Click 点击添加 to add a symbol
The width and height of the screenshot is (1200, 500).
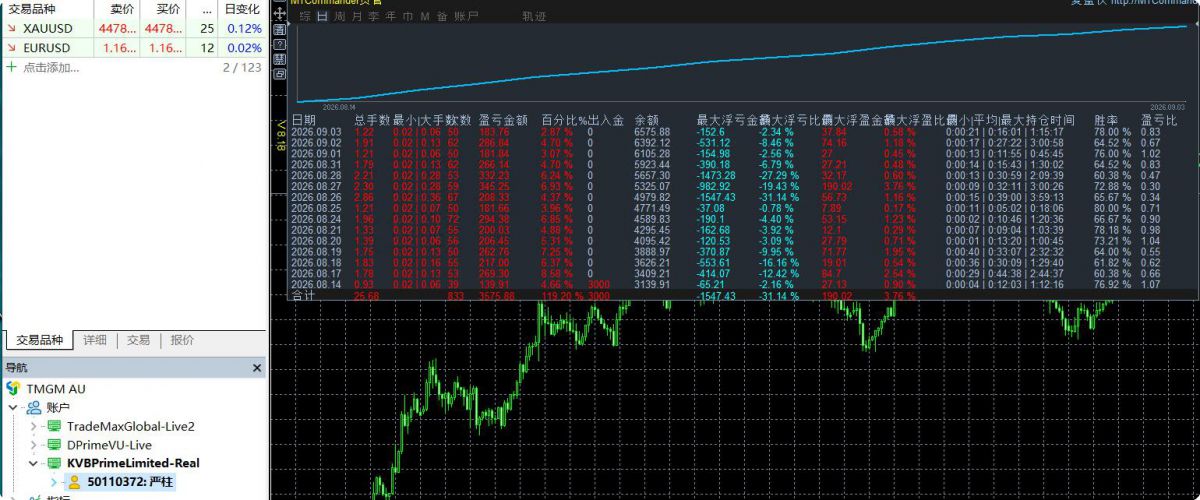point(51,67)
